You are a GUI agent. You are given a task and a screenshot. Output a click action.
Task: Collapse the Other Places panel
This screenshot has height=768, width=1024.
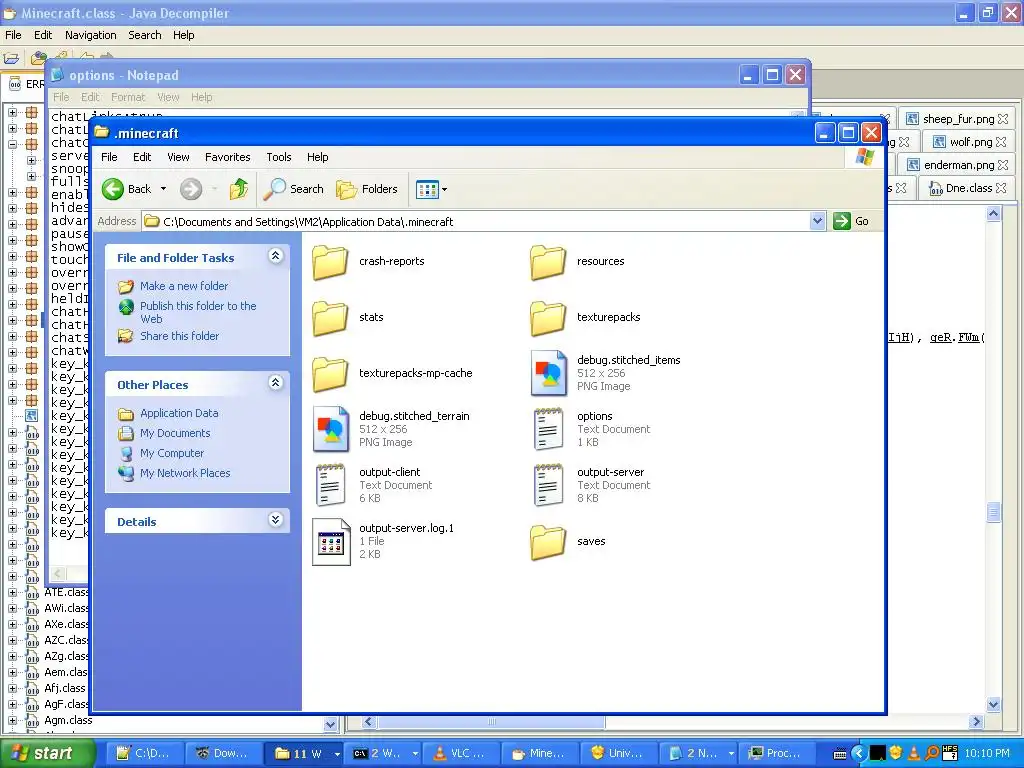pyautogui.click(x=276, y=383)
